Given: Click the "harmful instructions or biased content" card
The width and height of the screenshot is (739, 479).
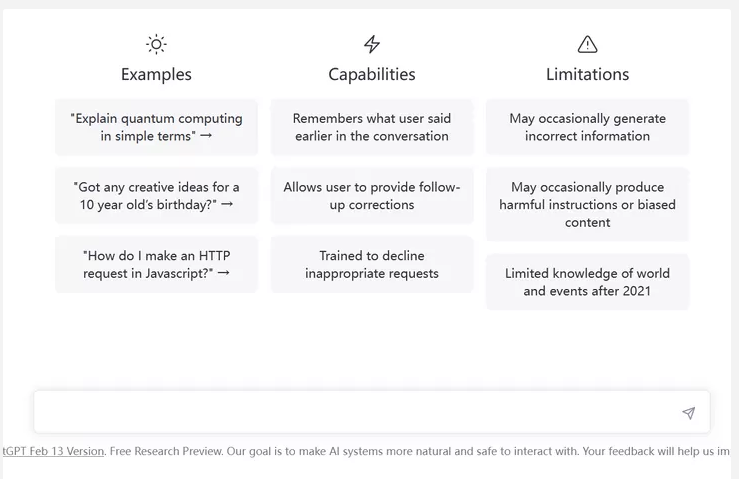Looking at the screenshot, I should click(587, 204).
